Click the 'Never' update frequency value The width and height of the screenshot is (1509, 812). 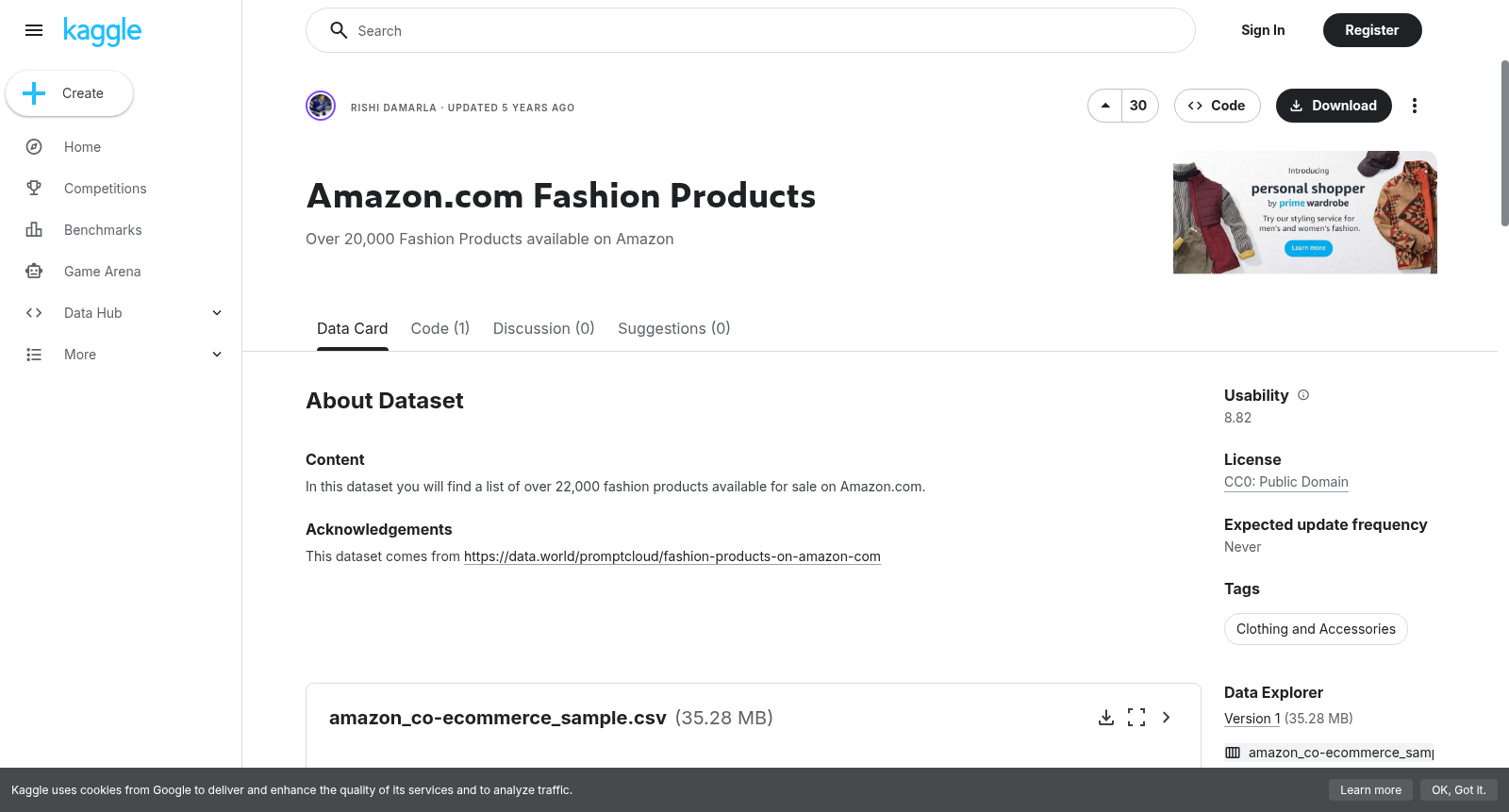(x=1242, y=547)
